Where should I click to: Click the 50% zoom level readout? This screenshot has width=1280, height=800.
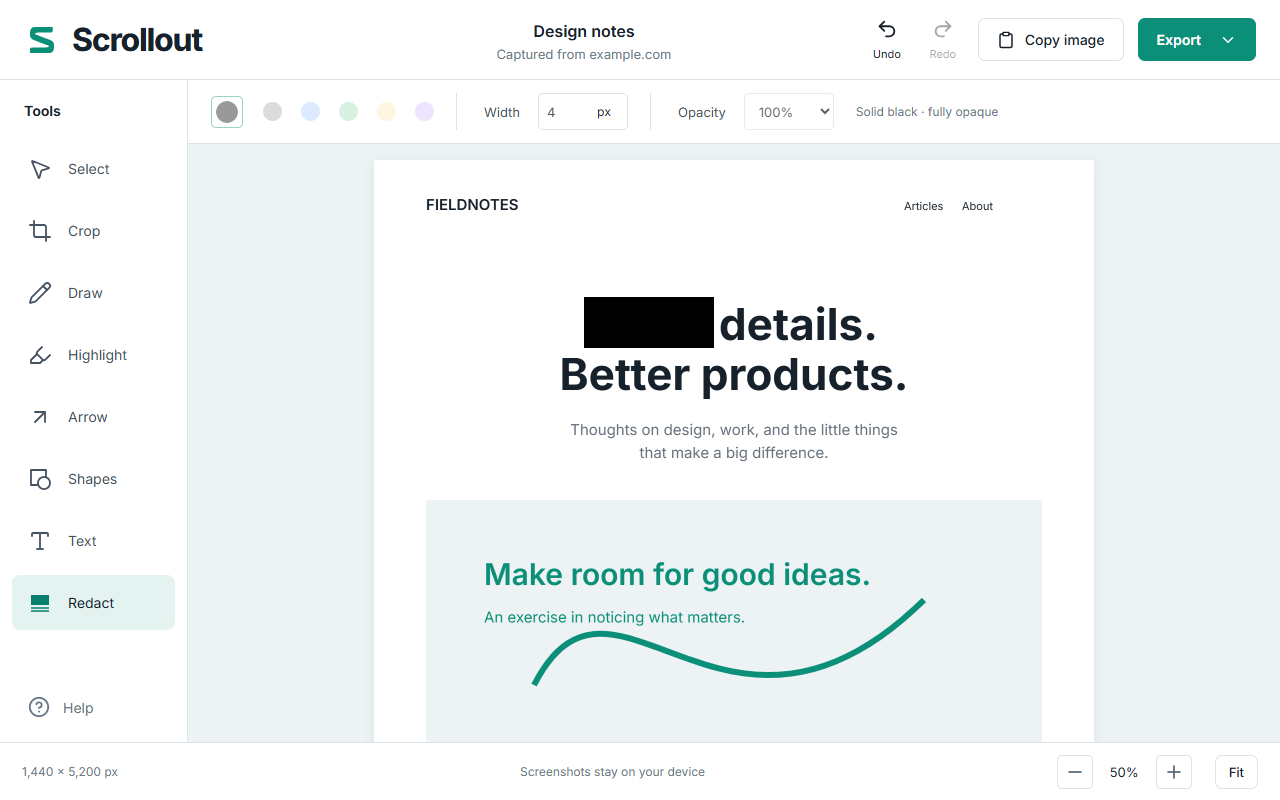[x=1124, y=772]
